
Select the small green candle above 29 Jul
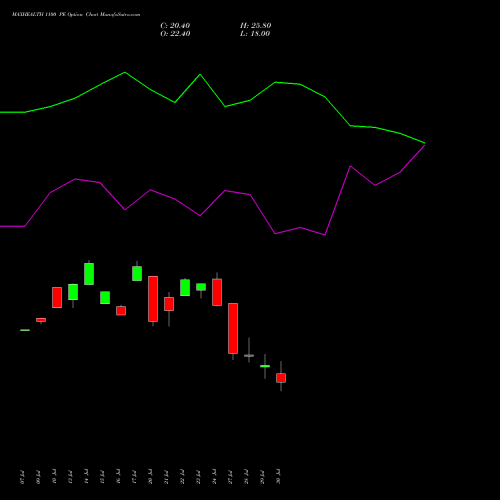265,366
